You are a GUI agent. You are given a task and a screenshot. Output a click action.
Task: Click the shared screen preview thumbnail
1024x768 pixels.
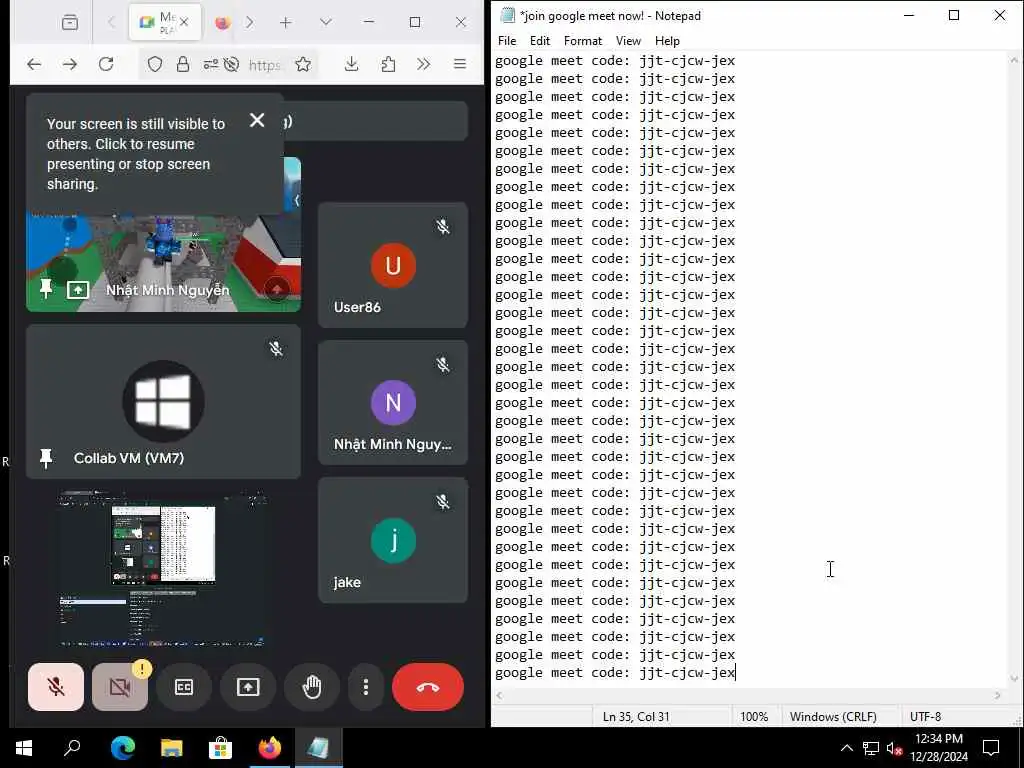(163, 568)
